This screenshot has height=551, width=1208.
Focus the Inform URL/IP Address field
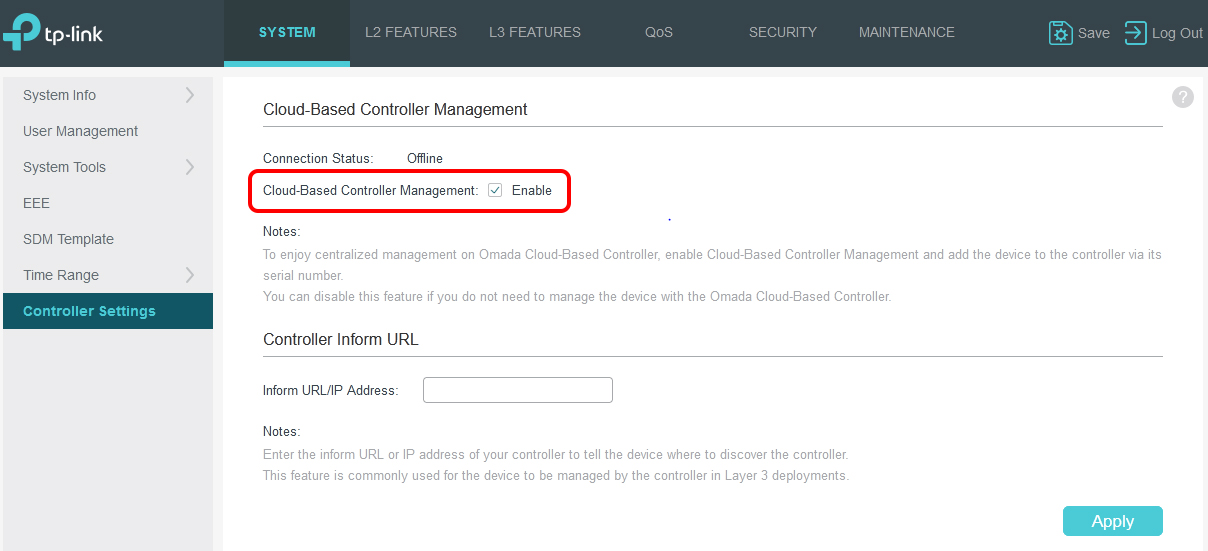tap(518, 390)
